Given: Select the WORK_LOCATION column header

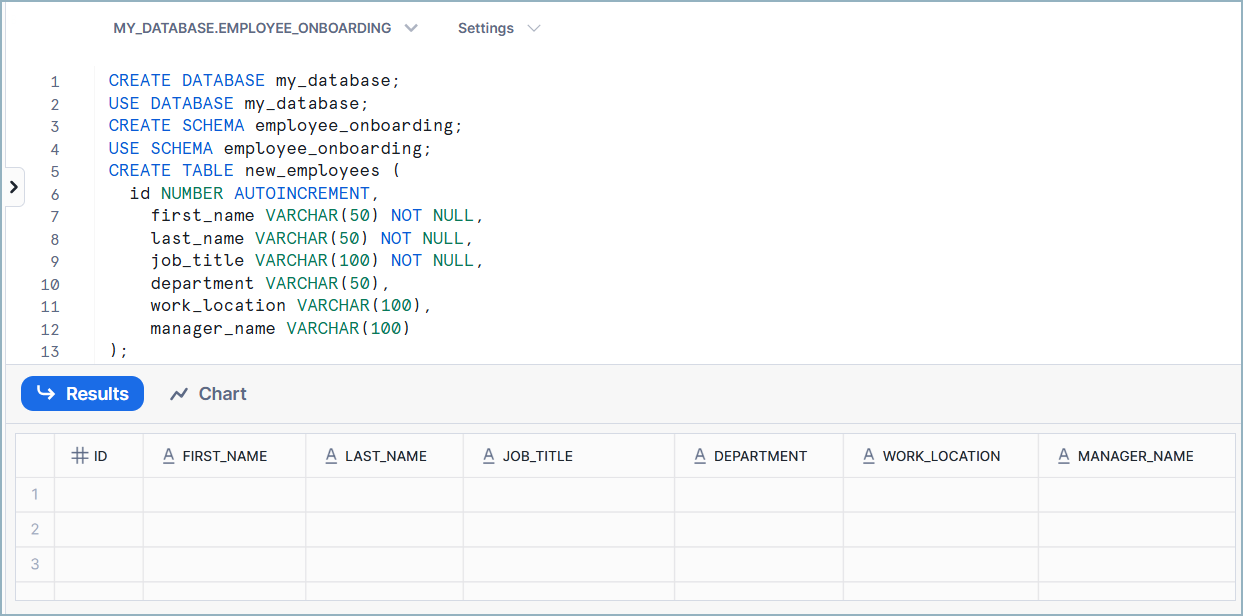Looking at the screenshot, I should click(x=941, y=456).
